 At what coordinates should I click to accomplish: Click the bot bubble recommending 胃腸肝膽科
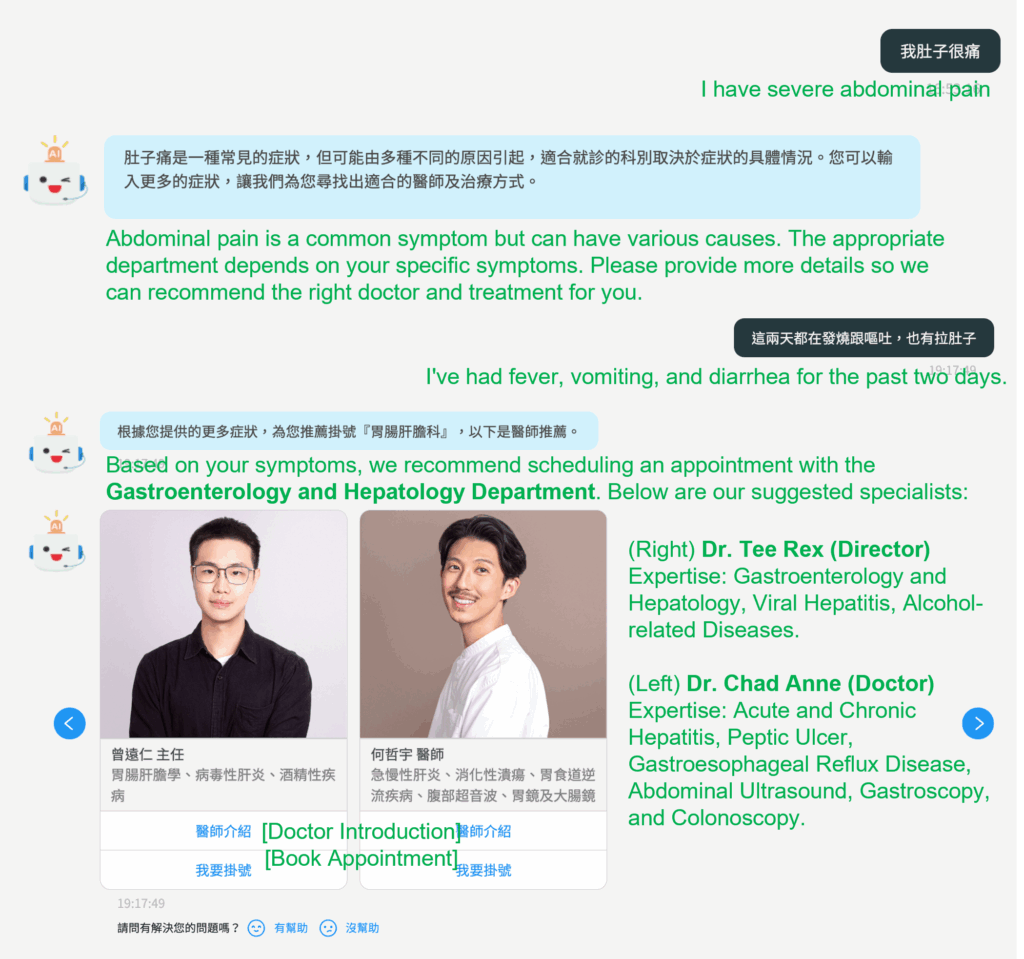tap(348, 431)
